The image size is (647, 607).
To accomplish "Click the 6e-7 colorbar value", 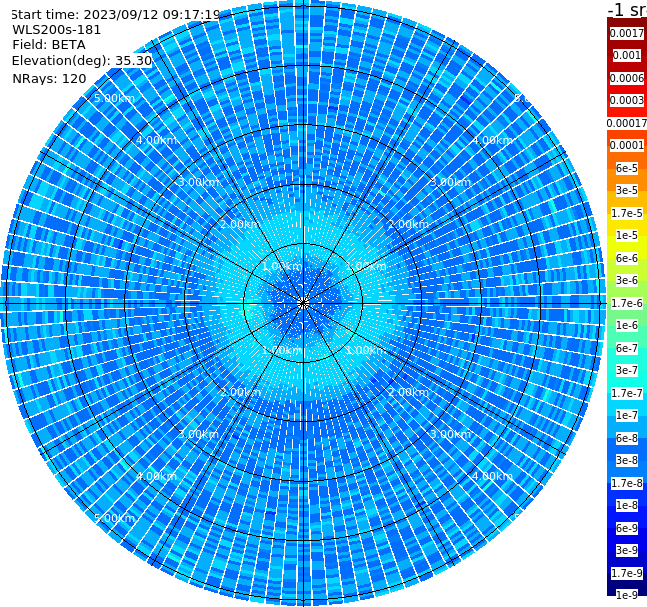I will coord(627,348).
